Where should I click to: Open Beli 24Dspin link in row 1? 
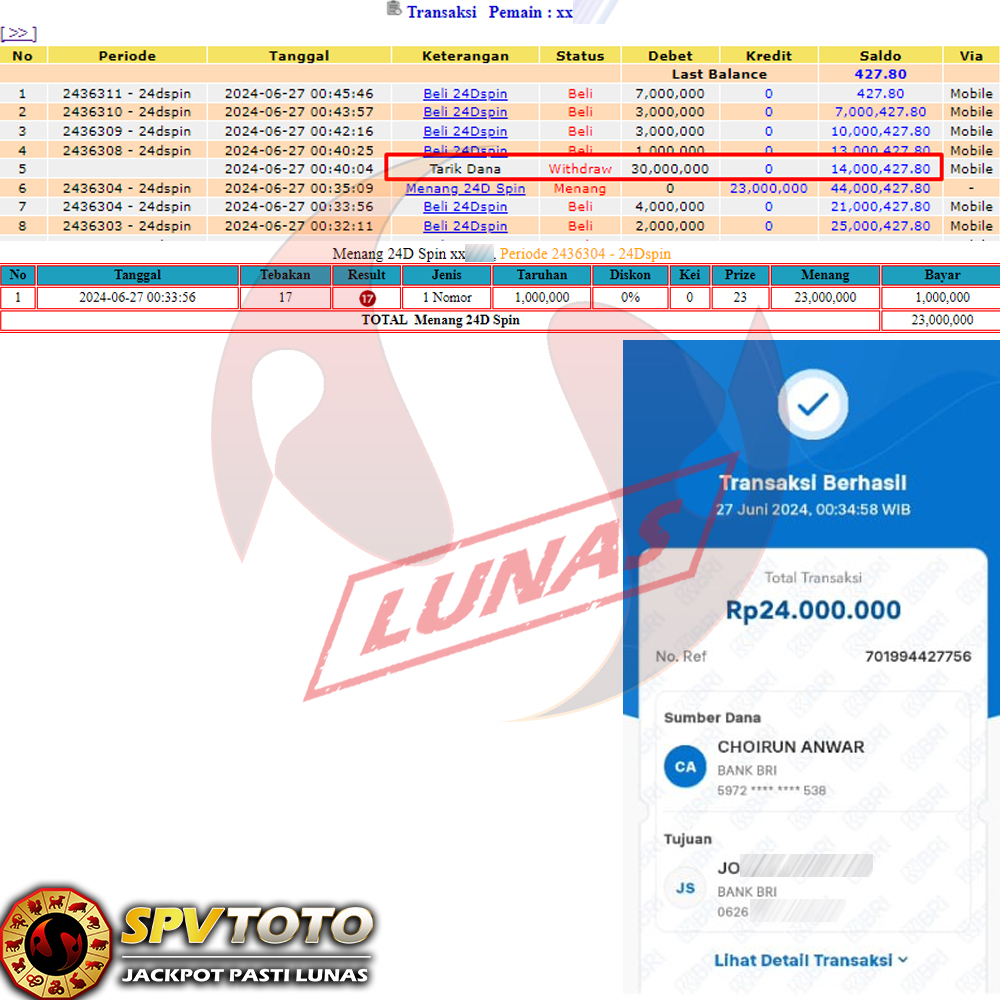click(x=465, y=94)
